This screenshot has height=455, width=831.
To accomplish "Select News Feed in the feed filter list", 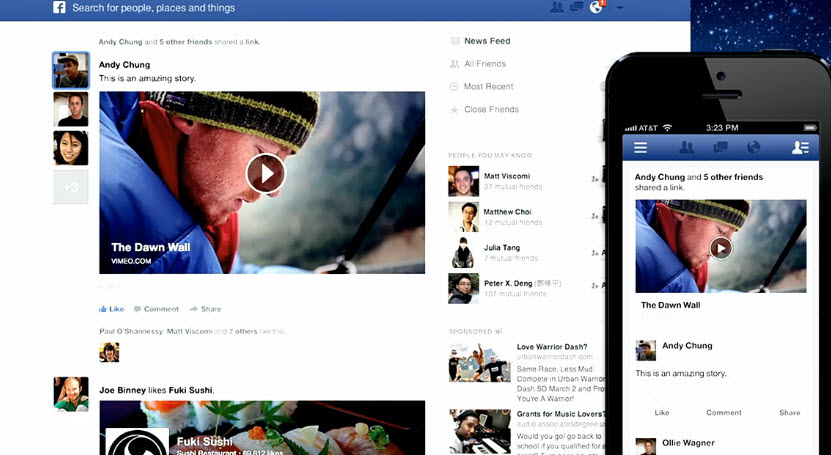I will 487,41.
